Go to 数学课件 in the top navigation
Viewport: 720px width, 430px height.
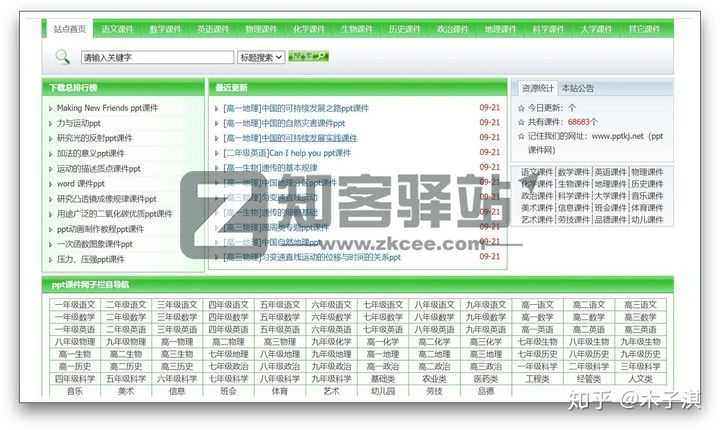click(x=165, y=29)
